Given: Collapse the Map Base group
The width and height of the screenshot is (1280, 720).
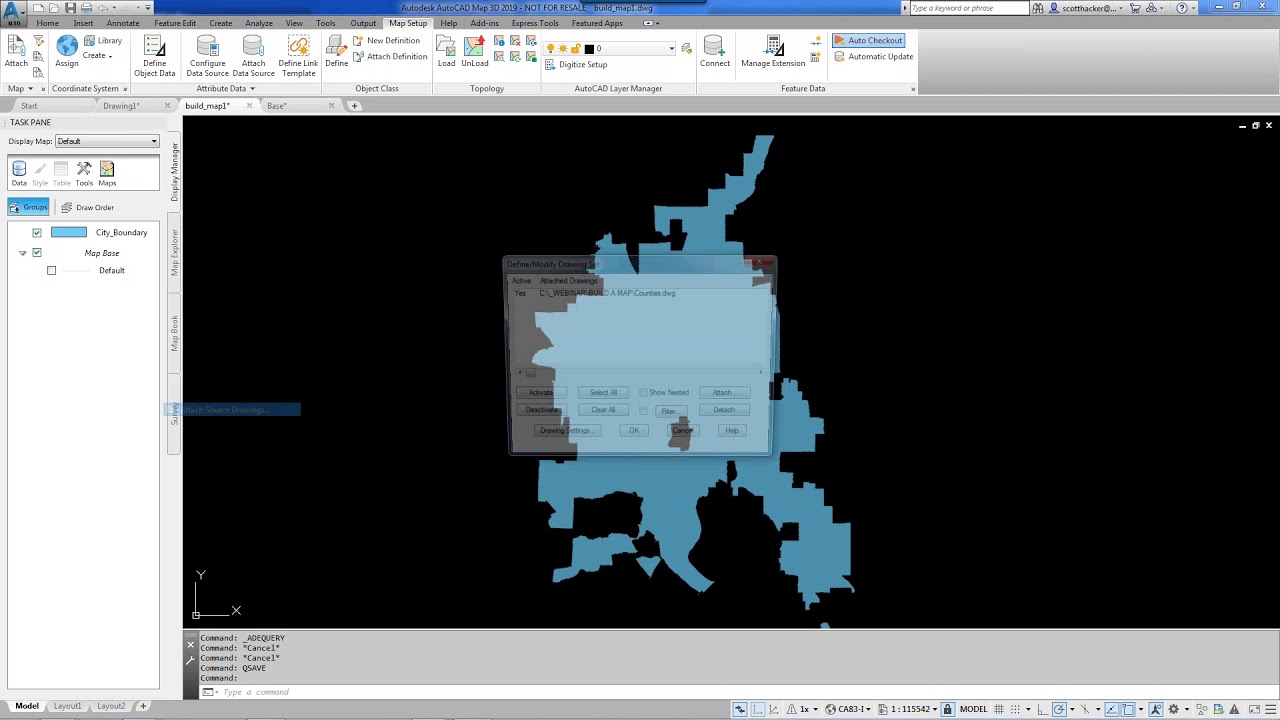Looking at the screenshot, I should [x=23, y=253].
